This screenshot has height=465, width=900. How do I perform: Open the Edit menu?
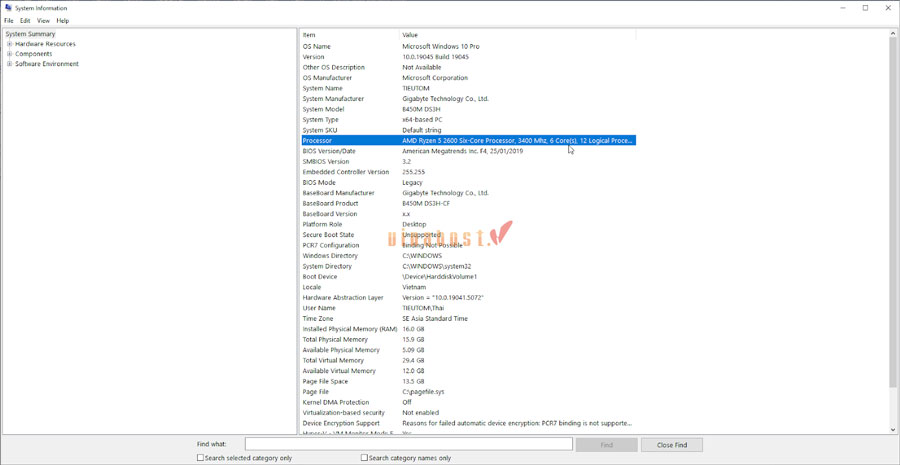[x=25, y=21]
